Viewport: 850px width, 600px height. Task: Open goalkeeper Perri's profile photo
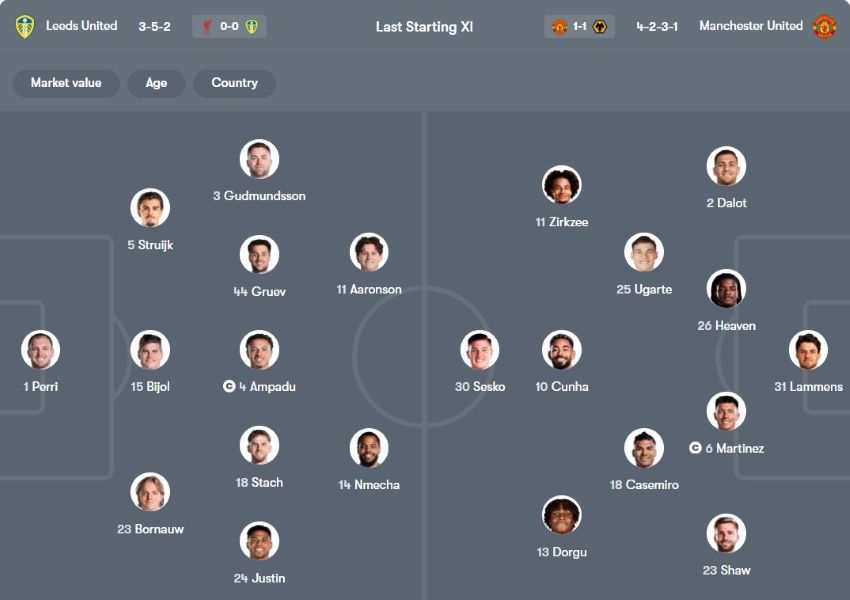click(x=41, y=351)
